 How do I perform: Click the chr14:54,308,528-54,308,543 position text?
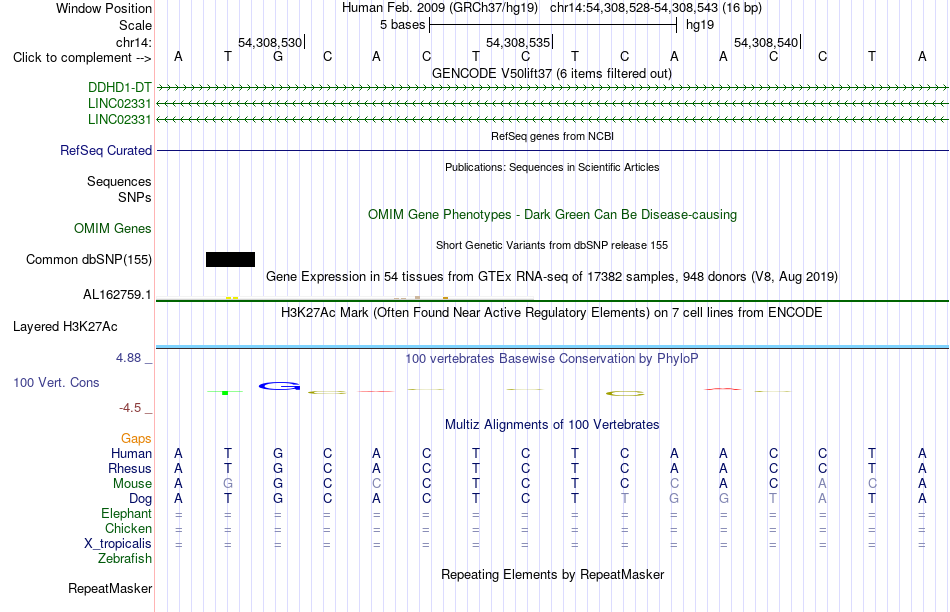pyautogui.click(x=634, y=8)
